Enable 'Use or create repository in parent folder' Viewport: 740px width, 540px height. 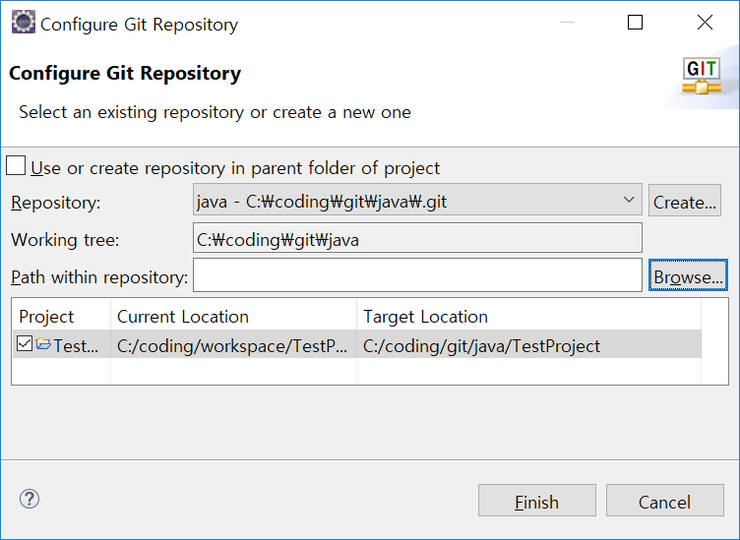click(16, 166)
